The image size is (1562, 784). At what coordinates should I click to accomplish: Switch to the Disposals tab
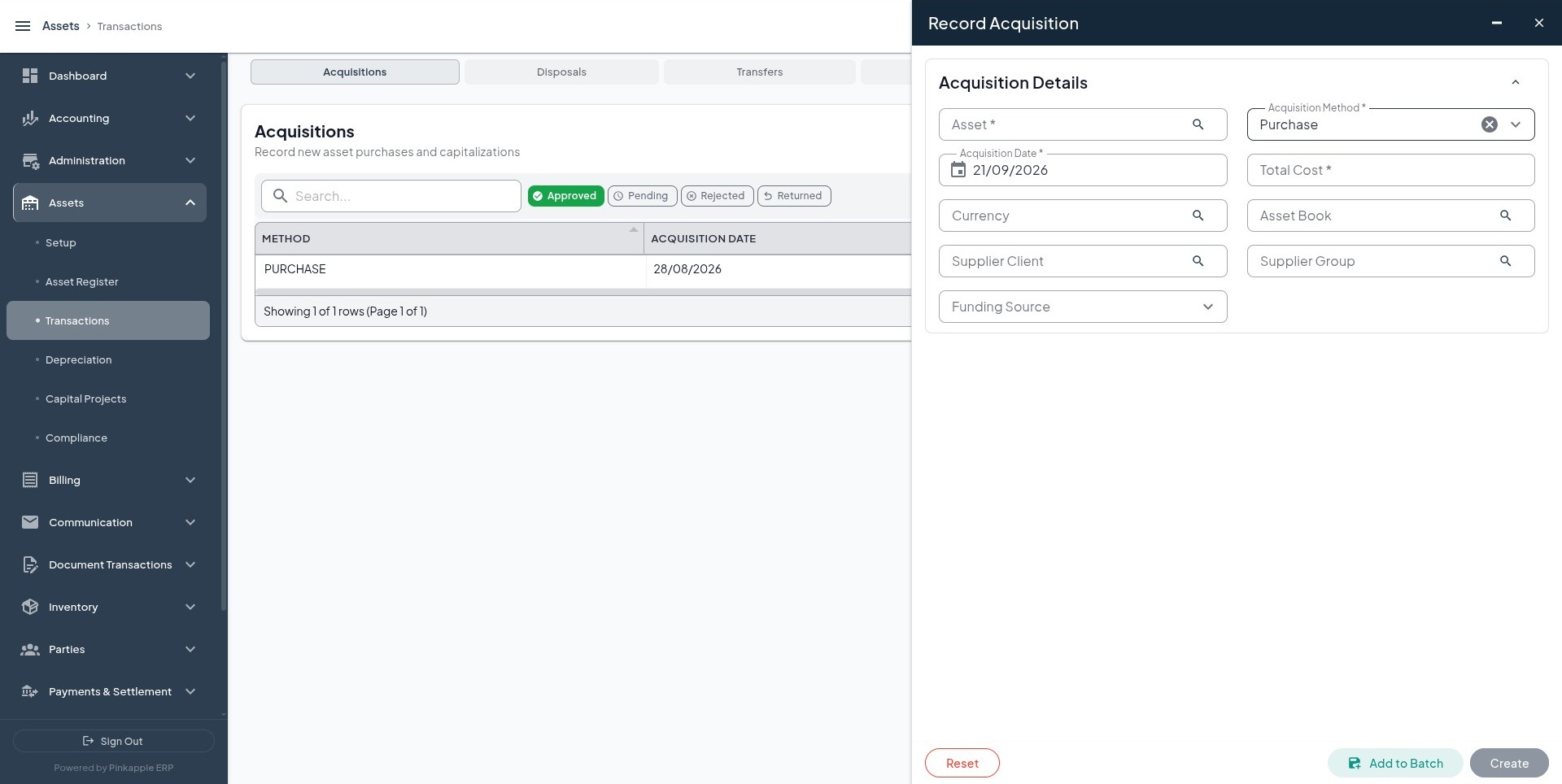pyautogui.click(x=561, y=72)
